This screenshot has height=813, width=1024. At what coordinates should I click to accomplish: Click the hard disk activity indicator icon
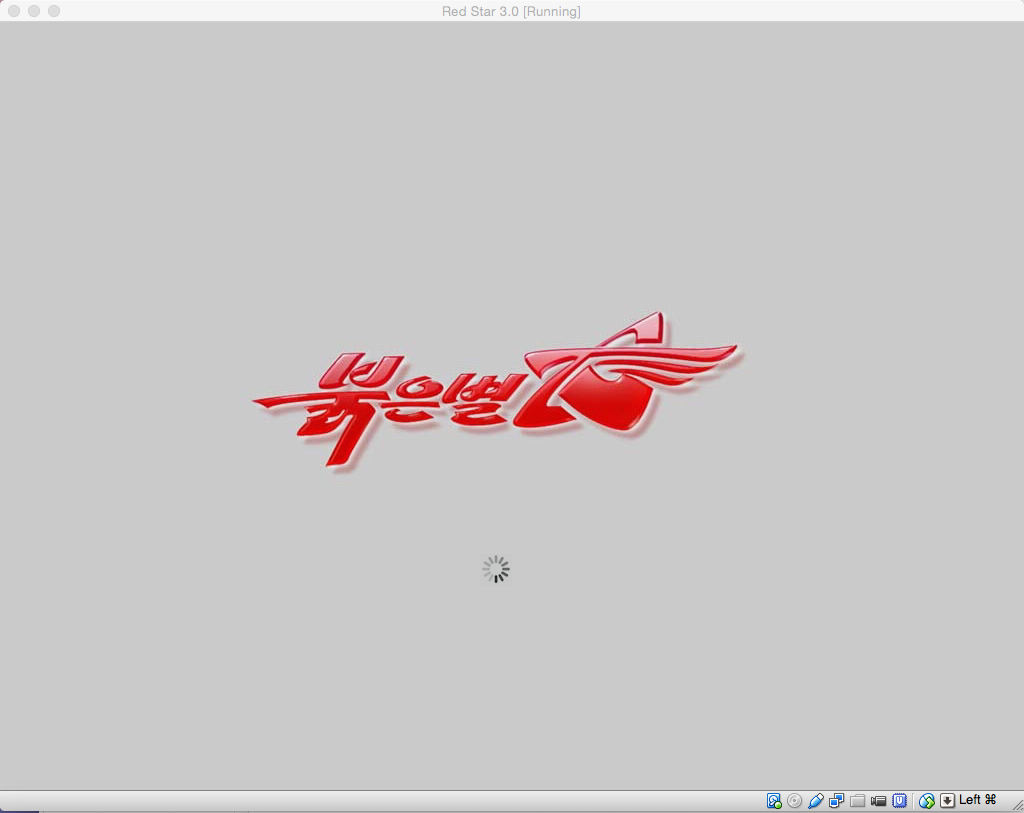pos(774,800)
